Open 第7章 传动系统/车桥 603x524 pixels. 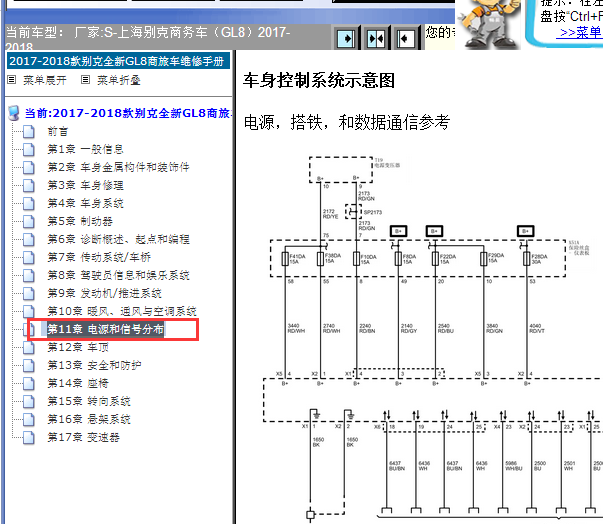pyautogui.click(x=99, y=257)
